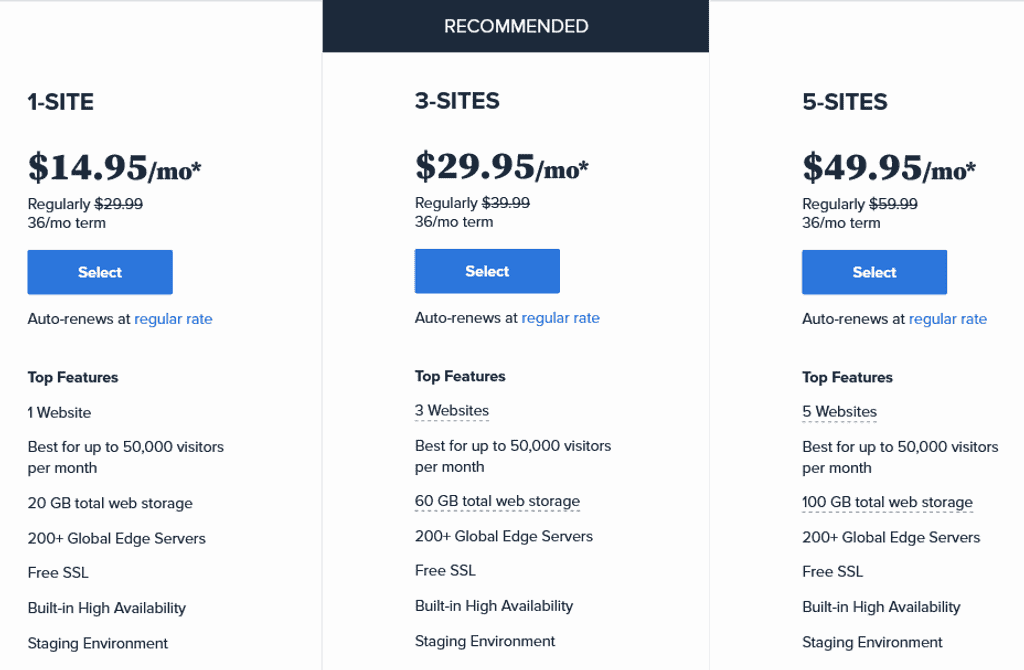Click the 5 Websites underlined feature
Image resolution: width=1024 pixels, height=670 pixels.
(839, 412)
